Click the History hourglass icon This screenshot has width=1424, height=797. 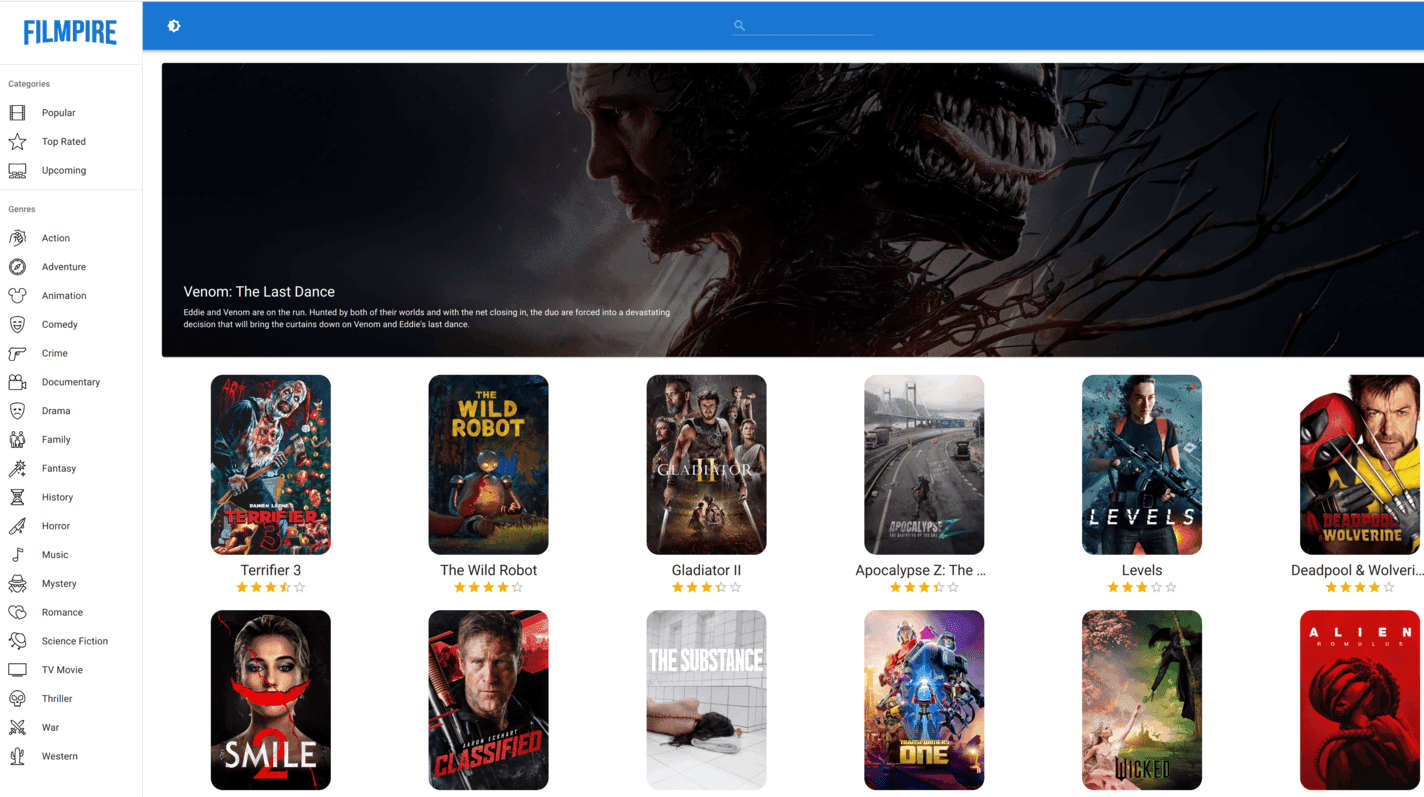17,497
